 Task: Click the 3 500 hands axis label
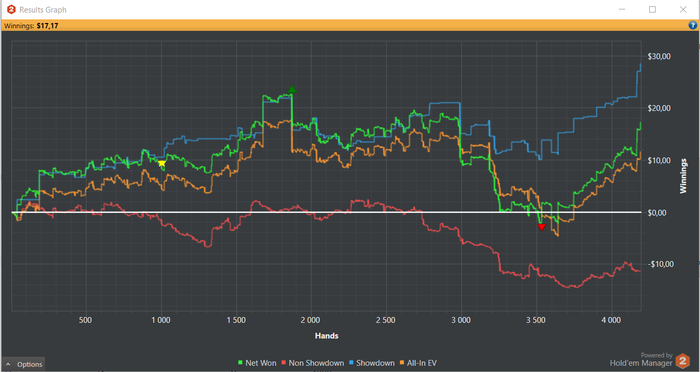(536, 320)
